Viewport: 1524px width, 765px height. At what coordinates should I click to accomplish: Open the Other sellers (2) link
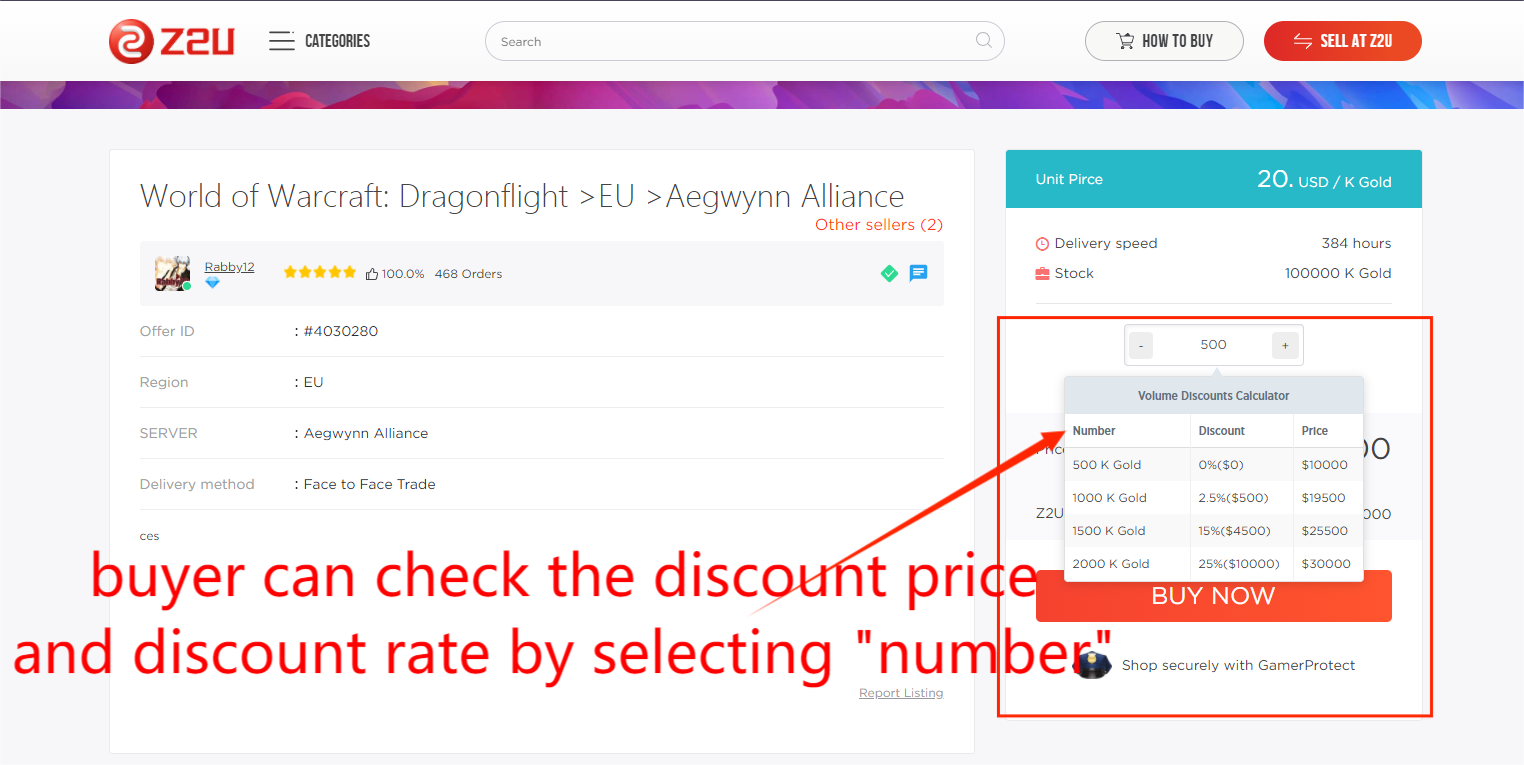[879, 225]
